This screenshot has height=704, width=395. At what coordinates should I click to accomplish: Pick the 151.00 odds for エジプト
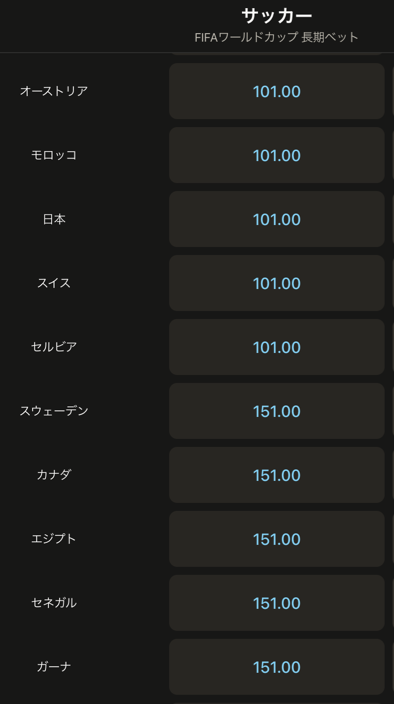(x=276, y=539)
